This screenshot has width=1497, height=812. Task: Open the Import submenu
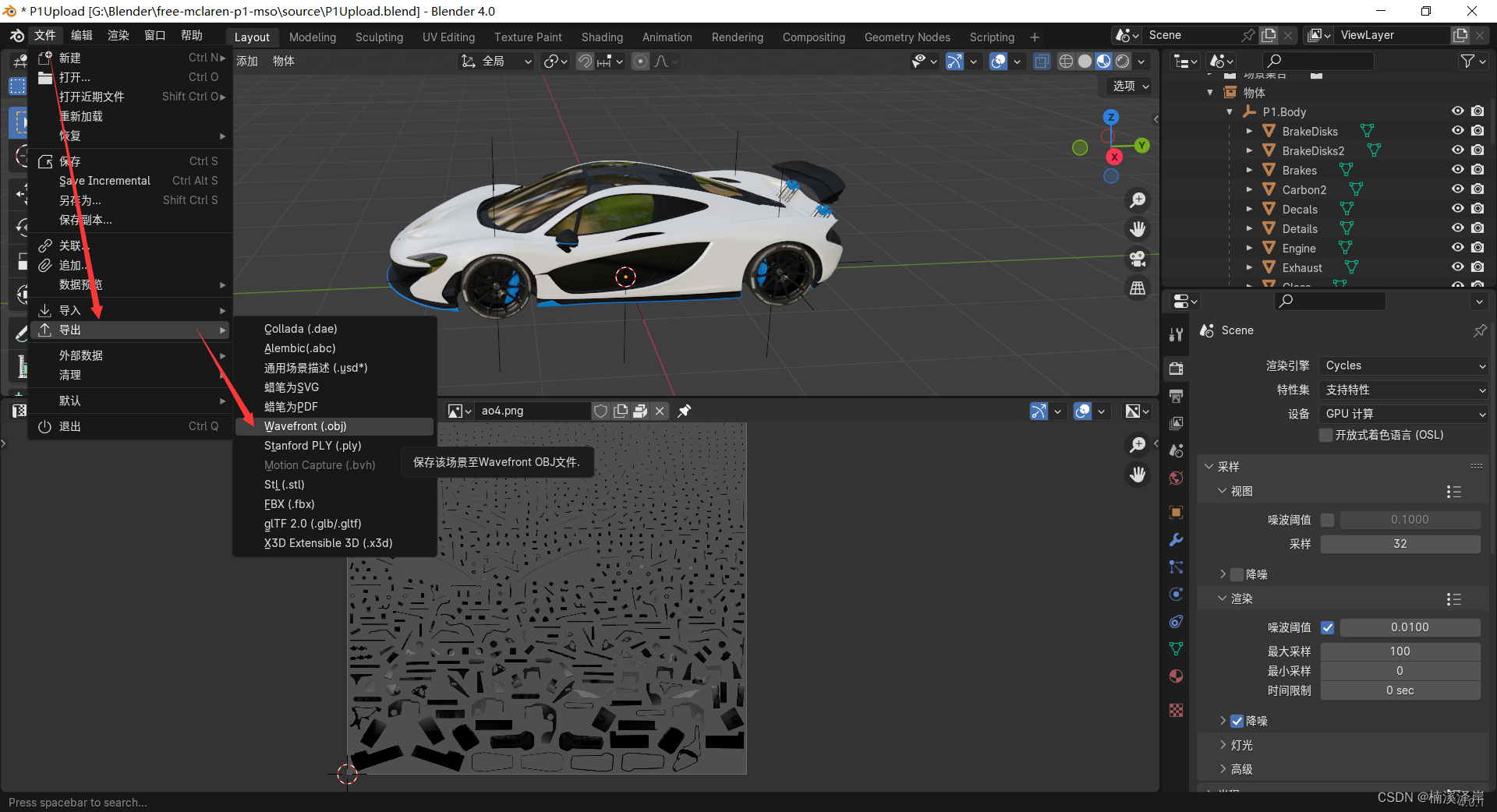click(131, 310)
